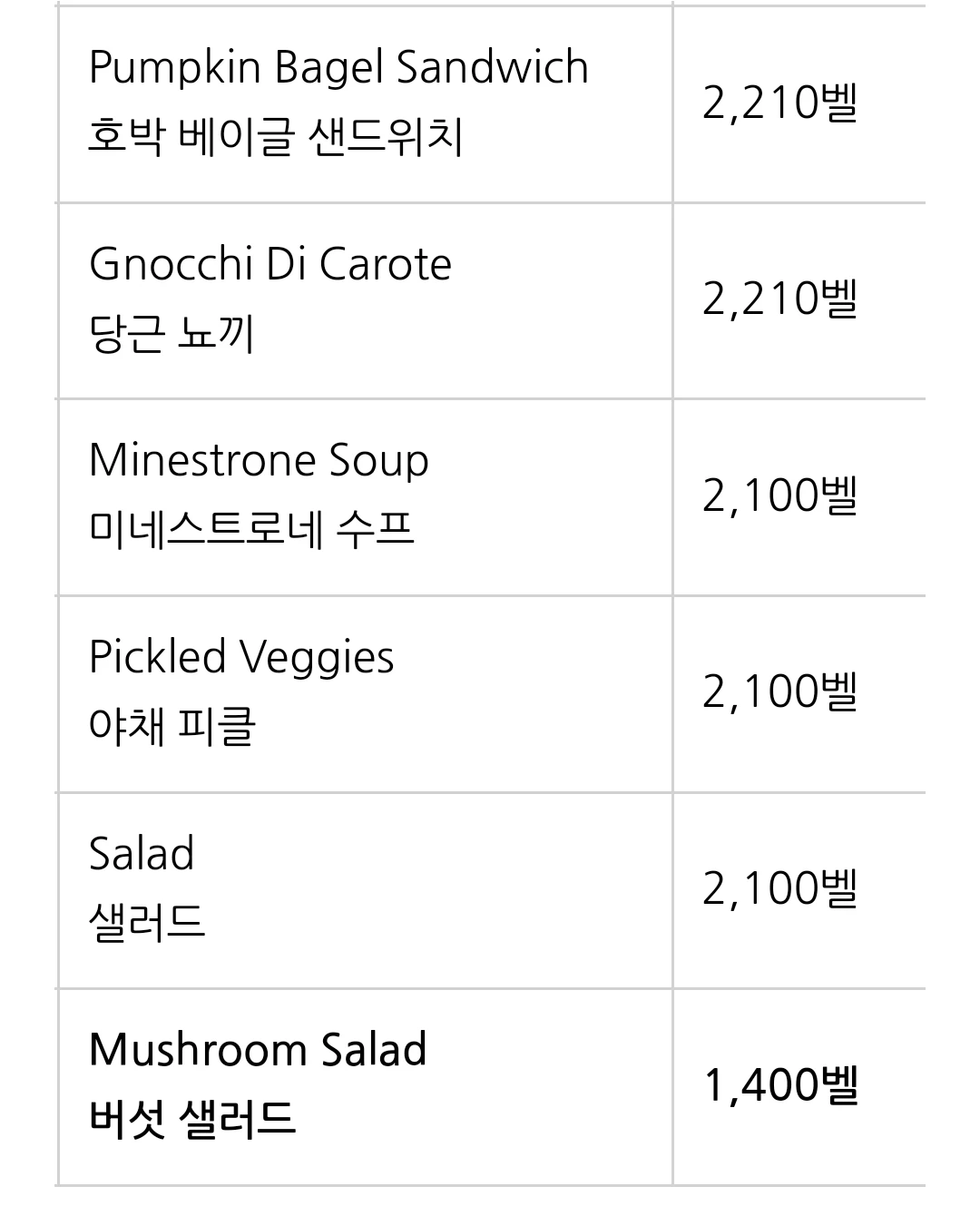This screenshot has width=980, height=1206.
Task: Click the Pumpkin Bagel Sandwich price 2,210벨
Action: 779,103
